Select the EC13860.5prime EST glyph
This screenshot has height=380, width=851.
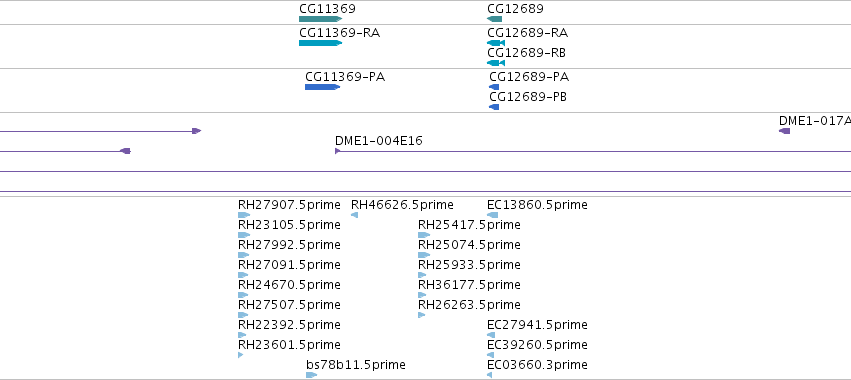click(492, 215)
